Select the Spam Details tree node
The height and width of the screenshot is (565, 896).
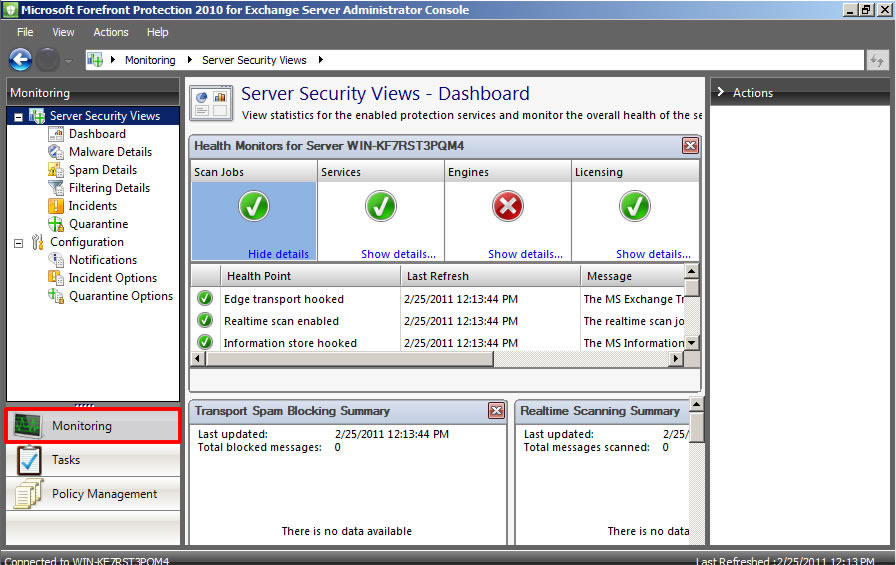click(102, 170)
